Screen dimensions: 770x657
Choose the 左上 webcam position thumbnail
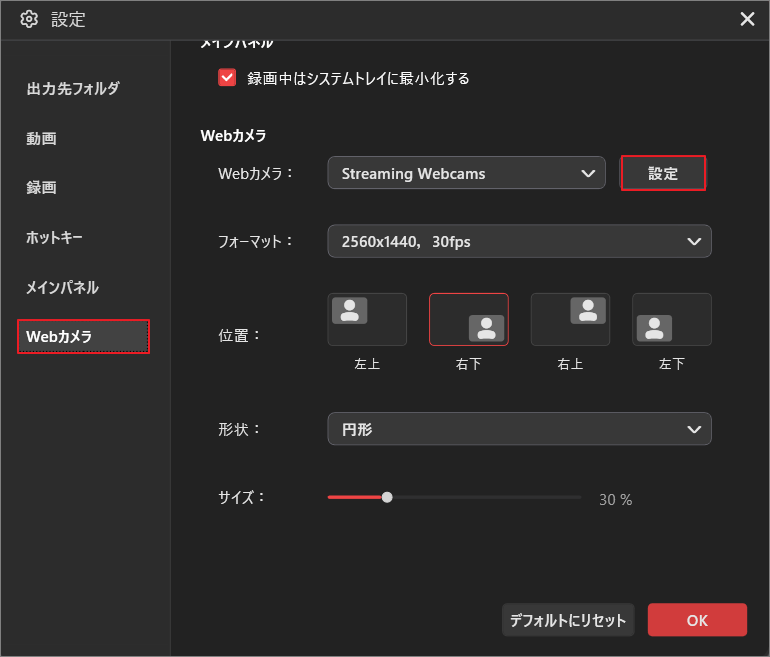pyautogui.click(x=367, y=320)
